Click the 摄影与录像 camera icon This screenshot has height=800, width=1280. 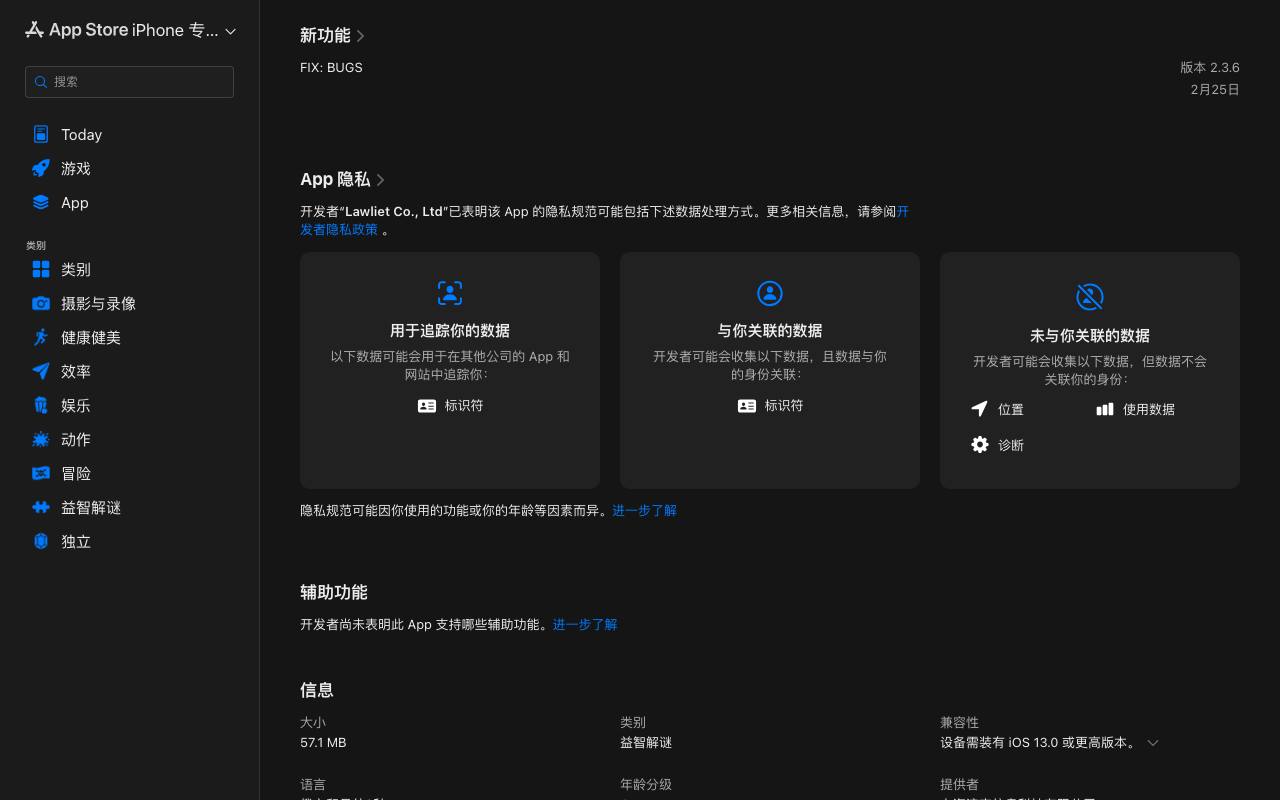[x=41, y=303]
